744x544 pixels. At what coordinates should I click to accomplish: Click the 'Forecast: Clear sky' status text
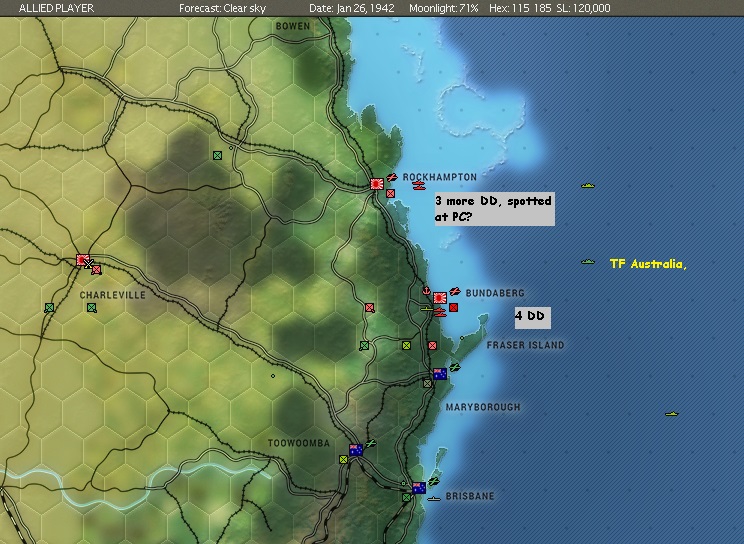pos(223,8)
